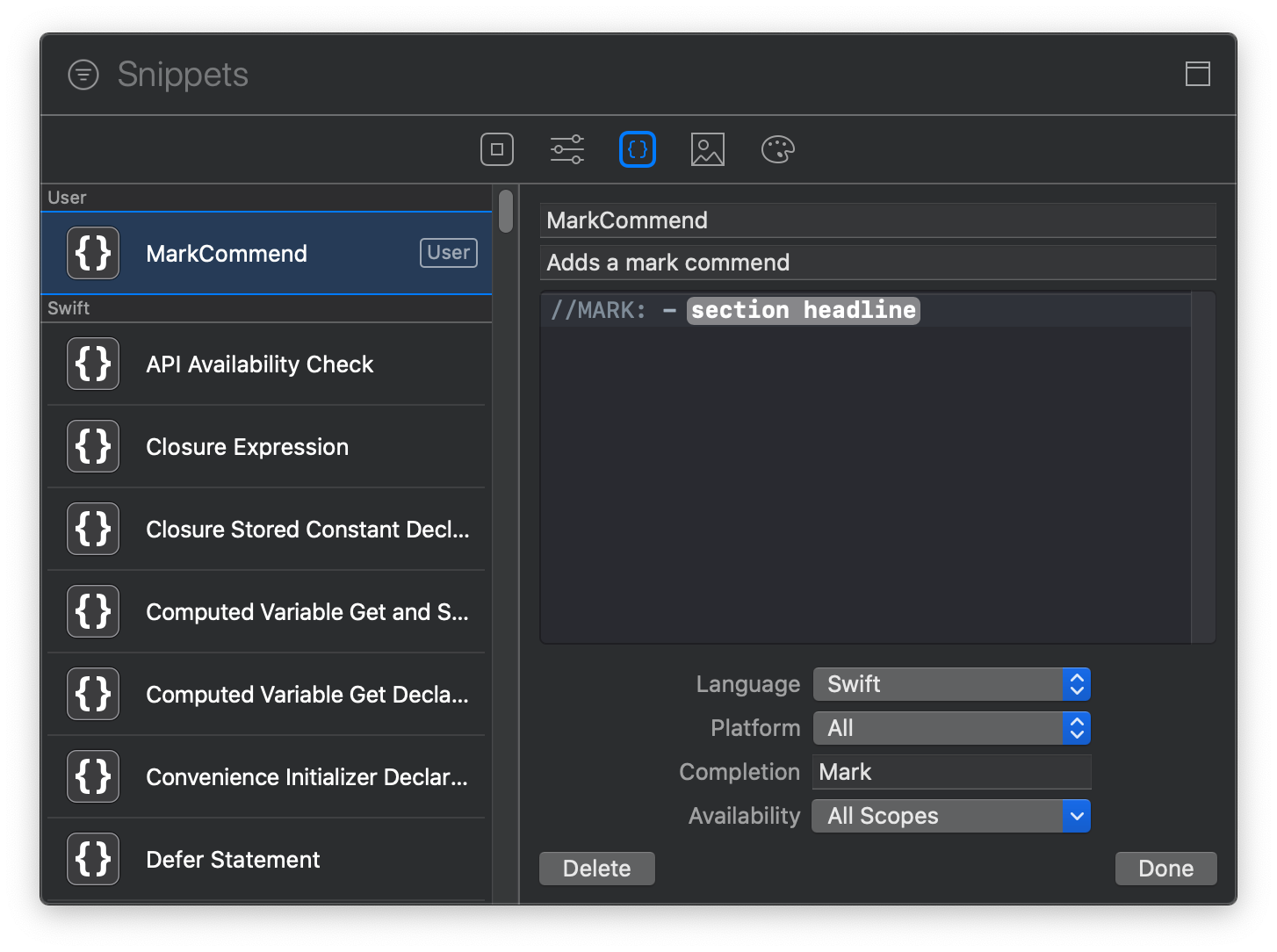
Task: Select the Defer Statement snippet
Action: click(233, 859)
